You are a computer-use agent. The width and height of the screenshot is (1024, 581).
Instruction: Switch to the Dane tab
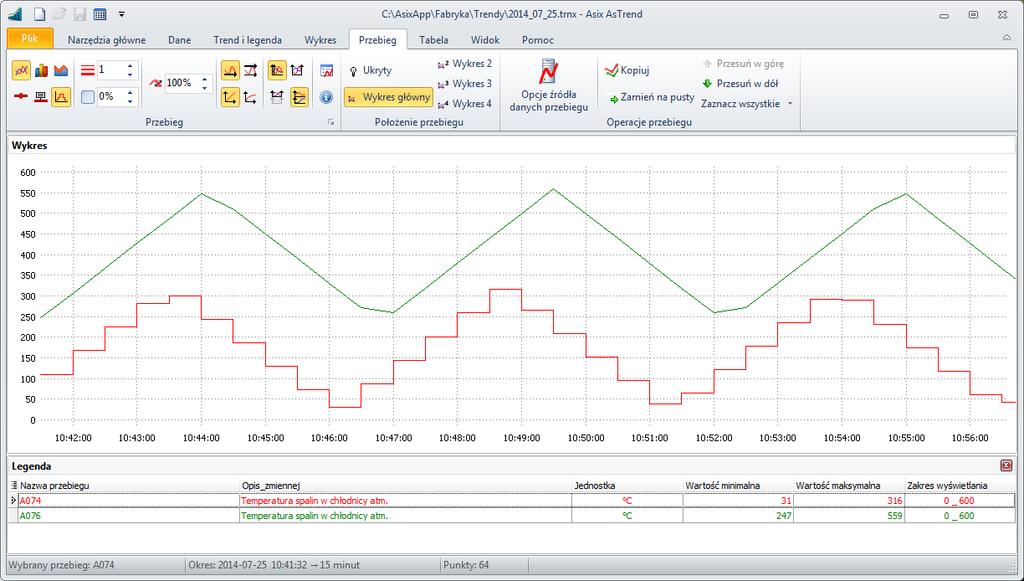coord(180,40)
